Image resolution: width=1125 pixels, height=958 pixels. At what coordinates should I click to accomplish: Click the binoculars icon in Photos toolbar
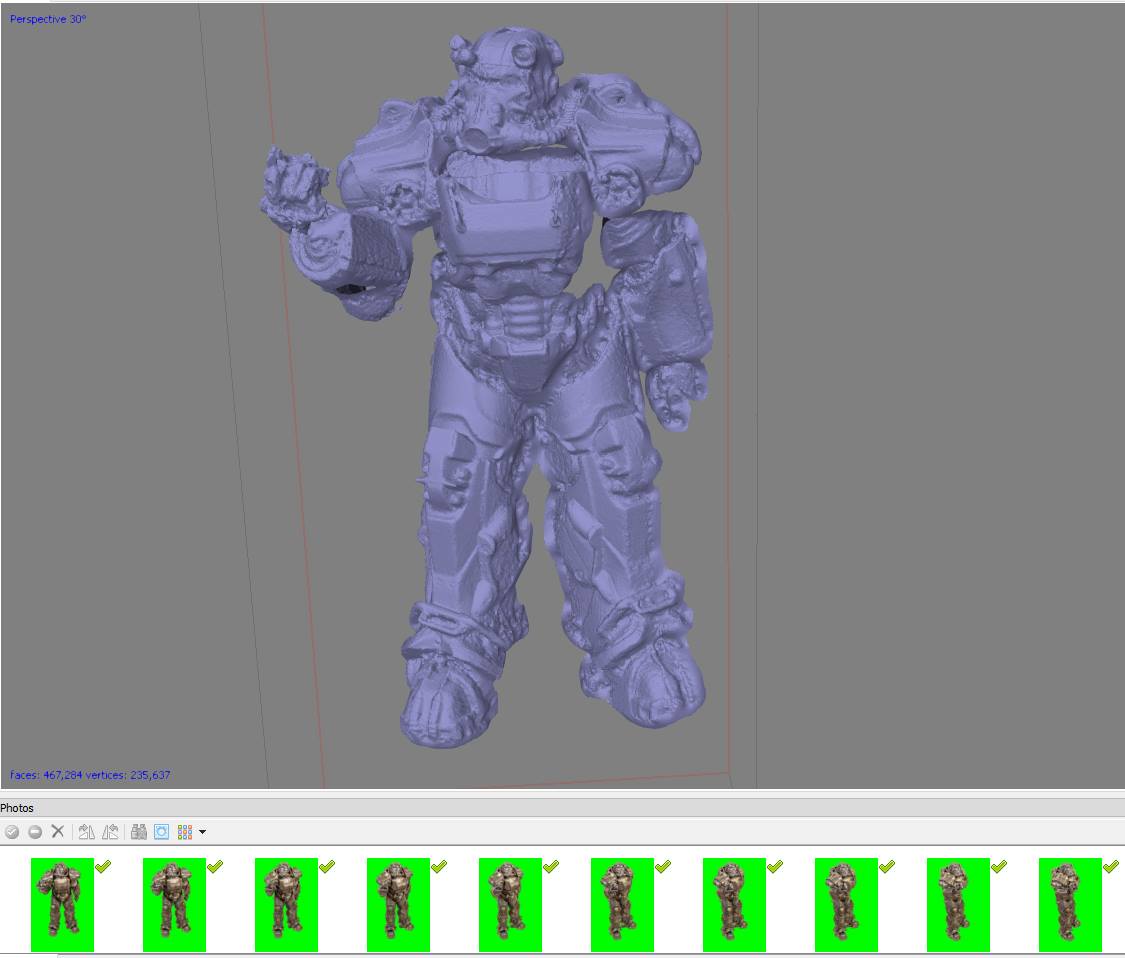click(x=138, y=832)
